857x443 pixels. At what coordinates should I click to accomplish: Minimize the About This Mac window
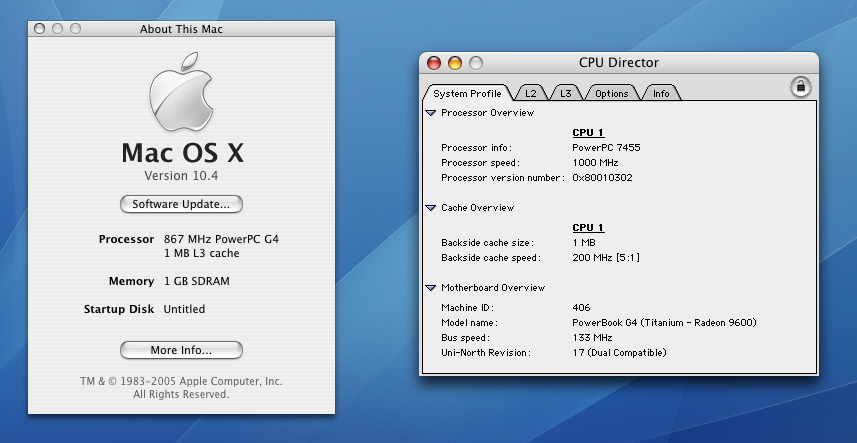click(x=57, y=28)
